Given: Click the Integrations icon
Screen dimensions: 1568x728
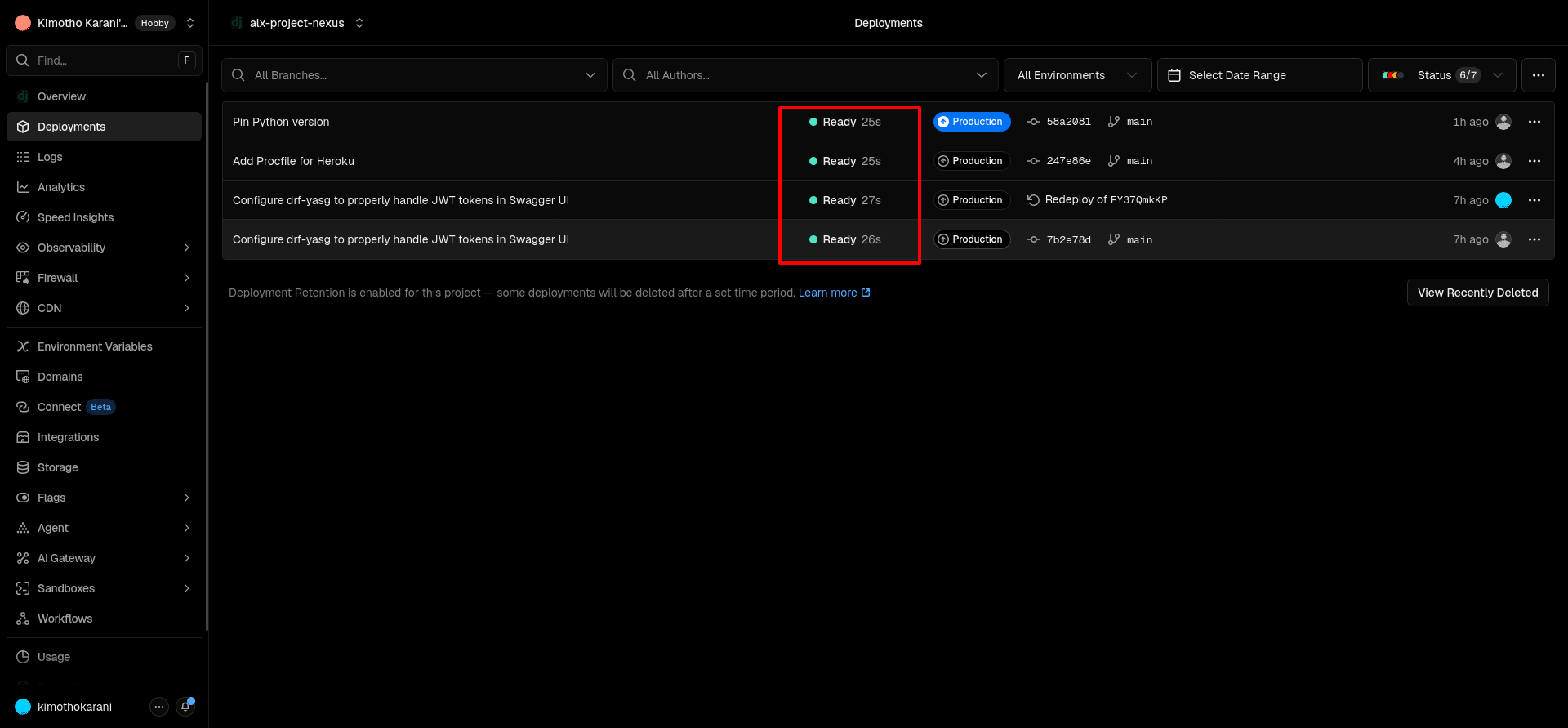Looking at the screenshot, I should (x=23, y=437).
